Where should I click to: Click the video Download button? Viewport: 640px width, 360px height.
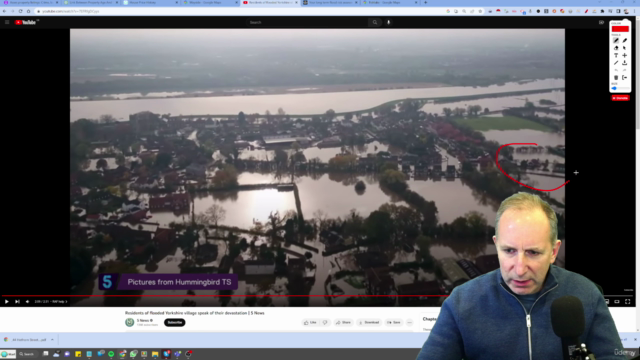tap(369, 322)
